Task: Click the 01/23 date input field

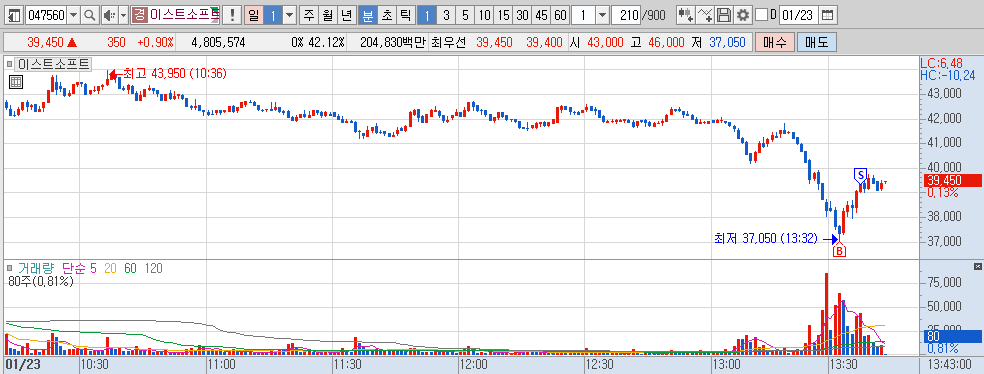Action: click(799, 14)
